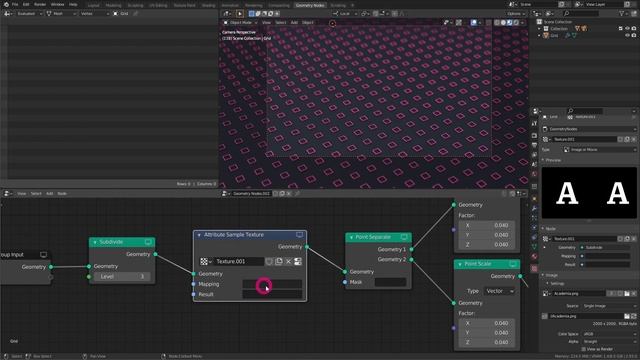Open node editor Node menu
Screen dimensions: 640x360
click(x=62, y=193)
